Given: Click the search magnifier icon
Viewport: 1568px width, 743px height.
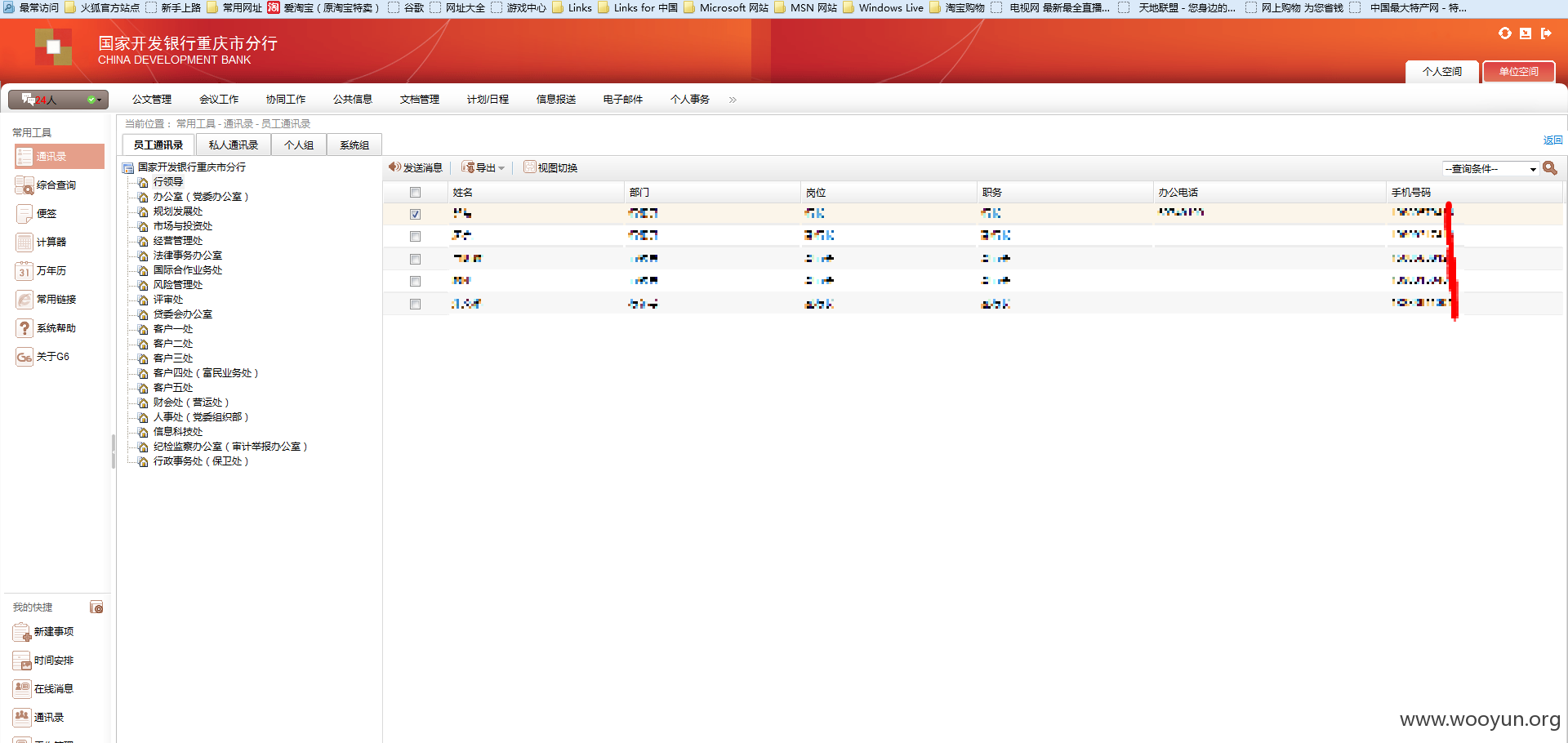Looking at the screenshot, I should (1550, 168).
